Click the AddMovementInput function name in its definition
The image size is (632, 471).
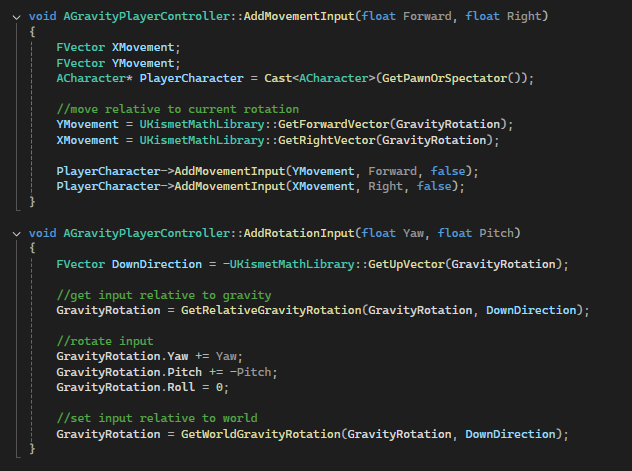(299, 16)
